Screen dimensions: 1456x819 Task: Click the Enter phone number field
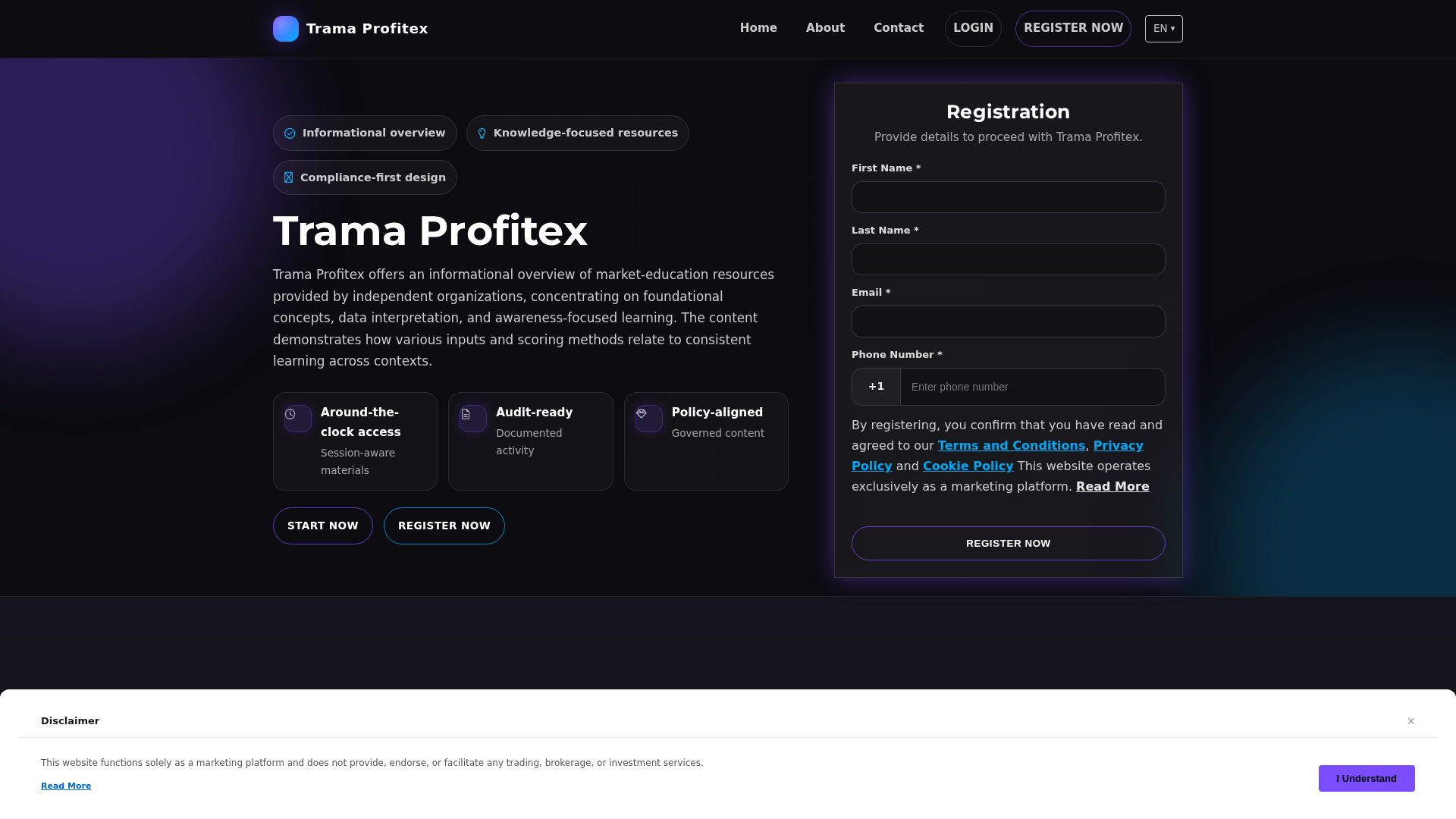coord(1032,387)
